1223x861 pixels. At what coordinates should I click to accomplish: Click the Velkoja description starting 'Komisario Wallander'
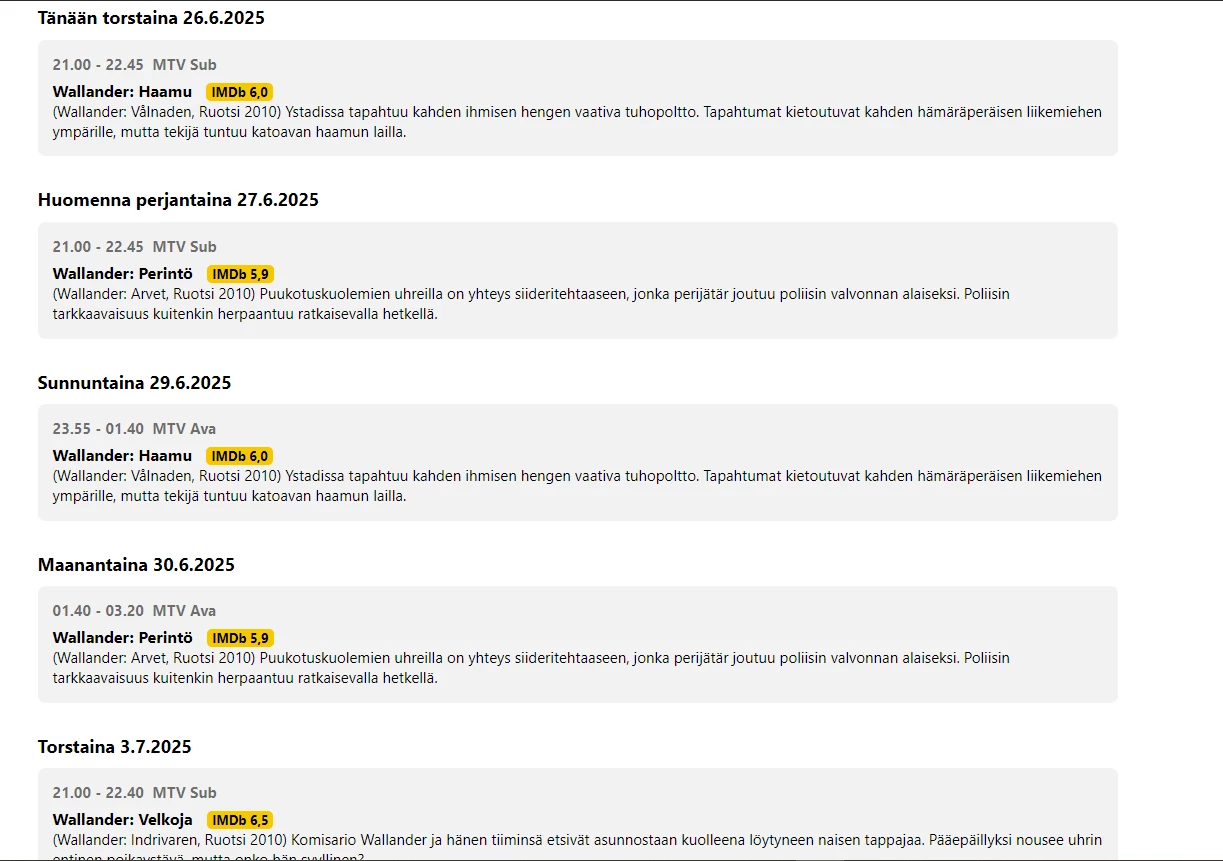(577, 840)
